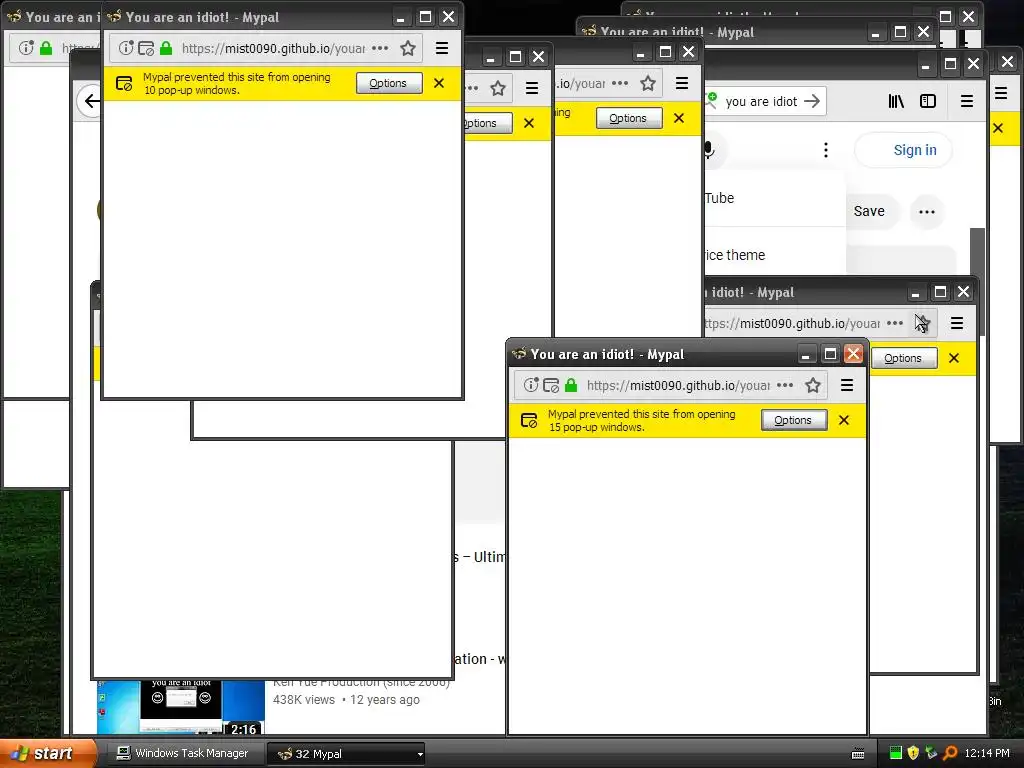The image size is (1024, 768).
Task: Open Library icon in Google search window
Action: (896, 101)
